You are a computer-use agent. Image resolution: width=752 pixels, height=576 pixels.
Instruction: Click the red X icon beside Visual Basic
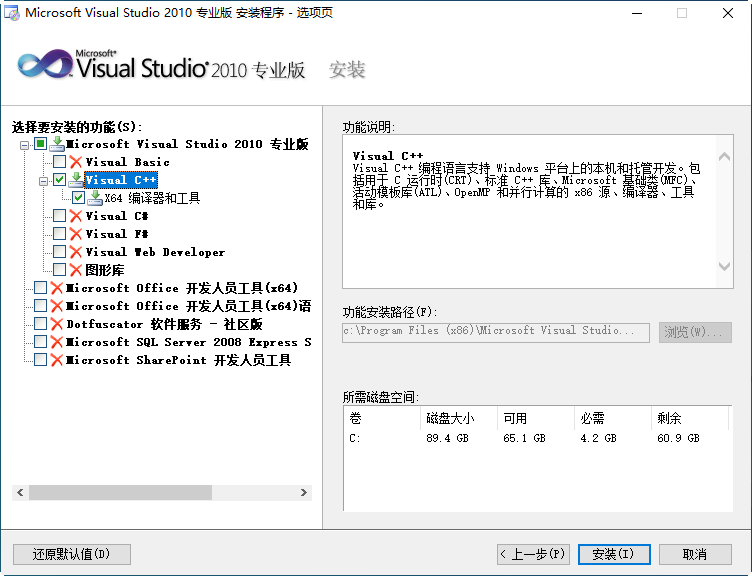(76, 162)
